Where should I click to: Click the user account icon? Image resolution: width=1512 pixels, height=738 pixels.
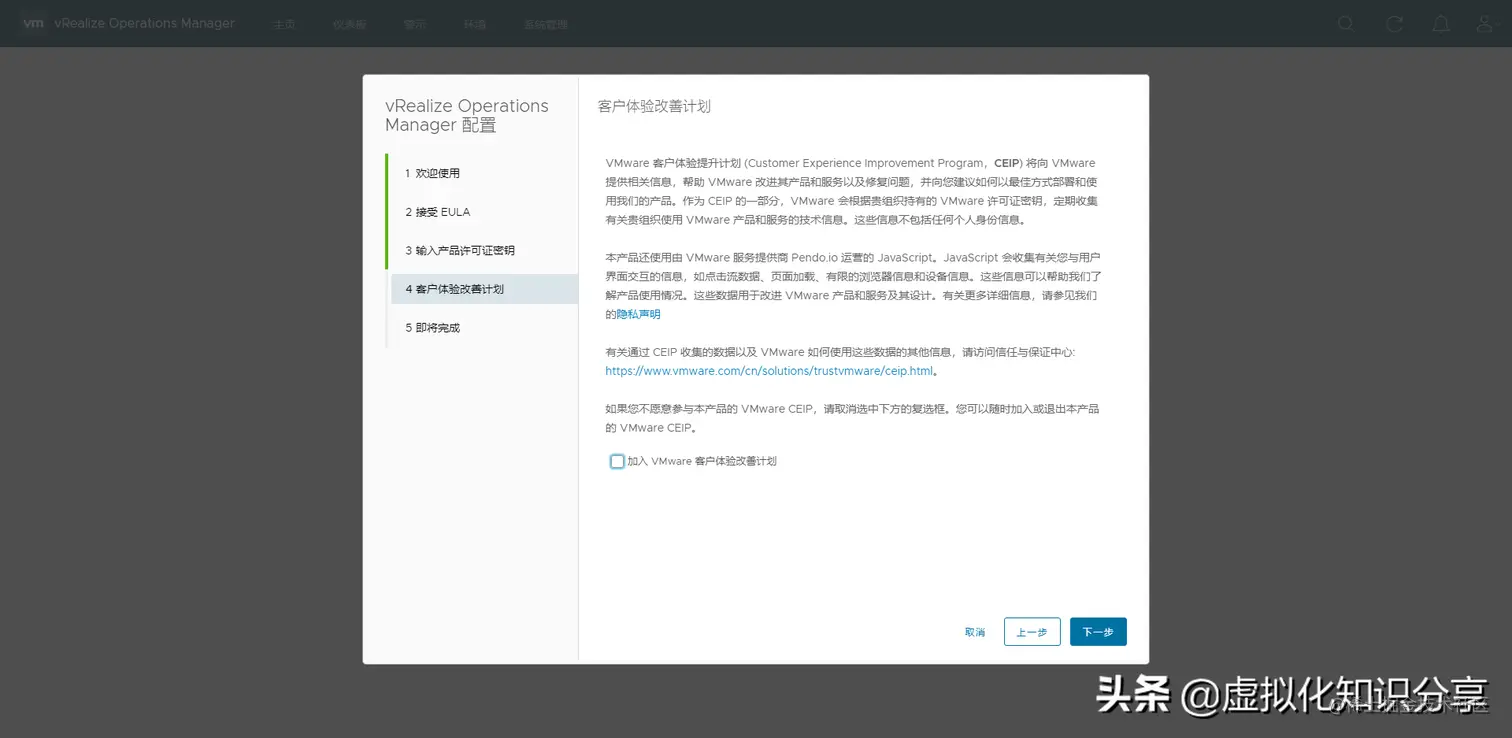[1485, 23]
